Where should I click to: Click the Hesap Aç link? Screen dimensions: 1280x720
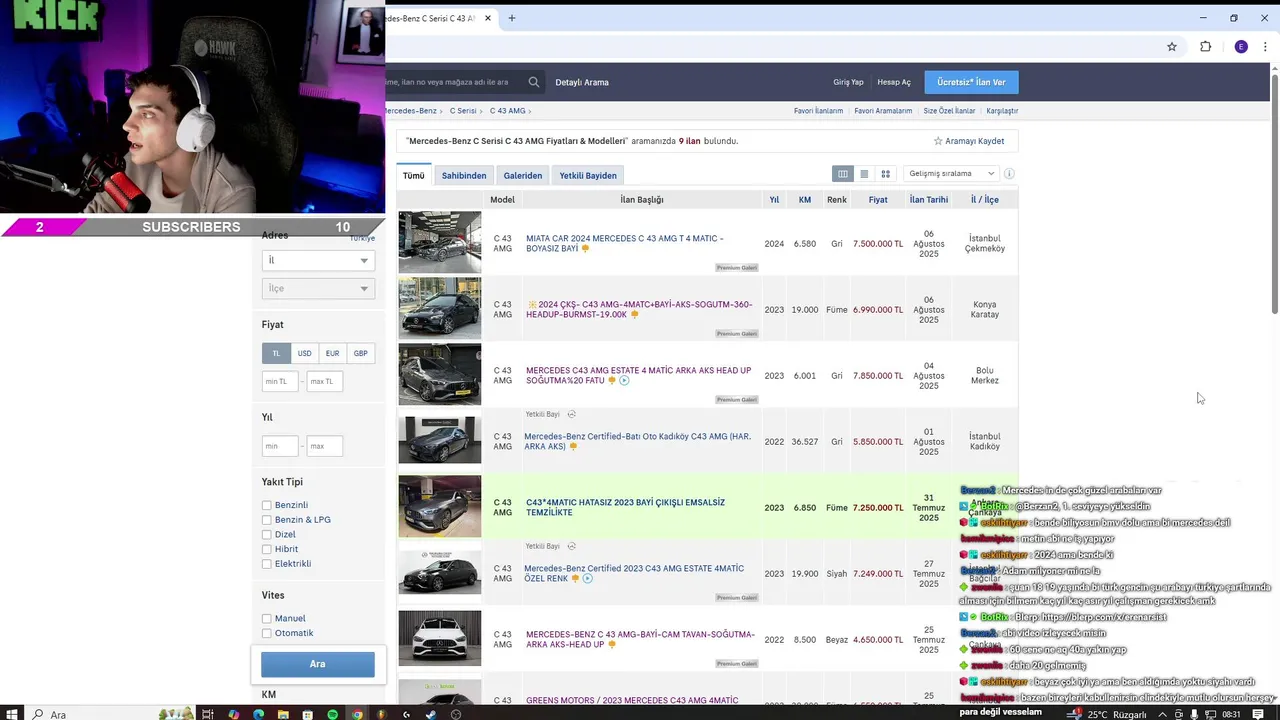894,82
